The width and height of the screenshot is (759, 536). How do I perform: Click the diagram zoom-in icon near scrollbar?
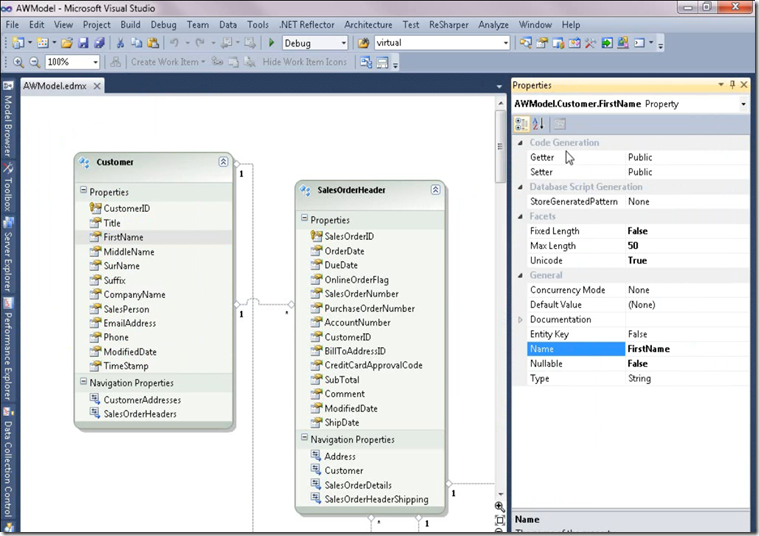tap(500, 506)
